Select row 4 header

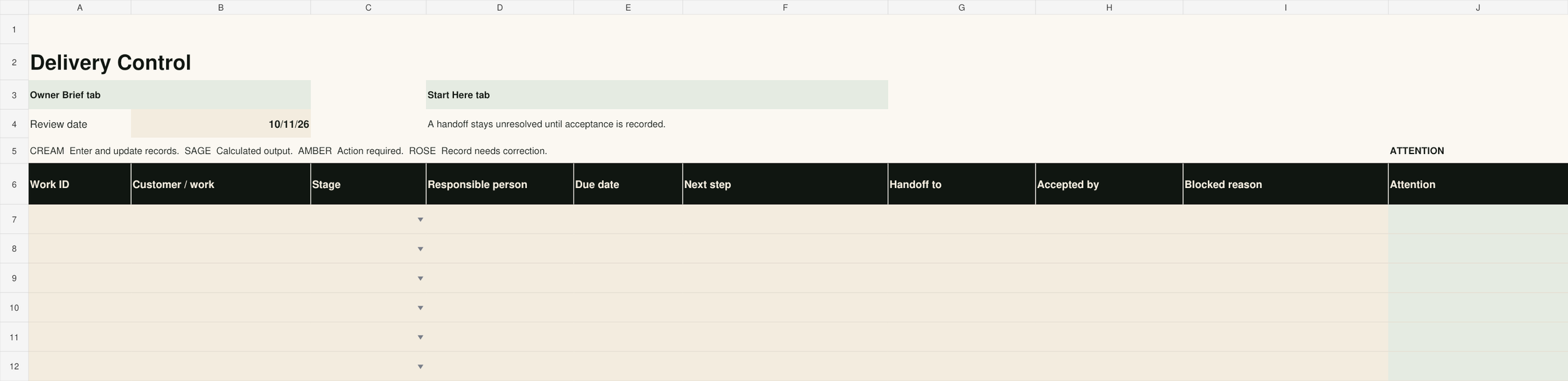pyautogui.click(x=14, y=124)
